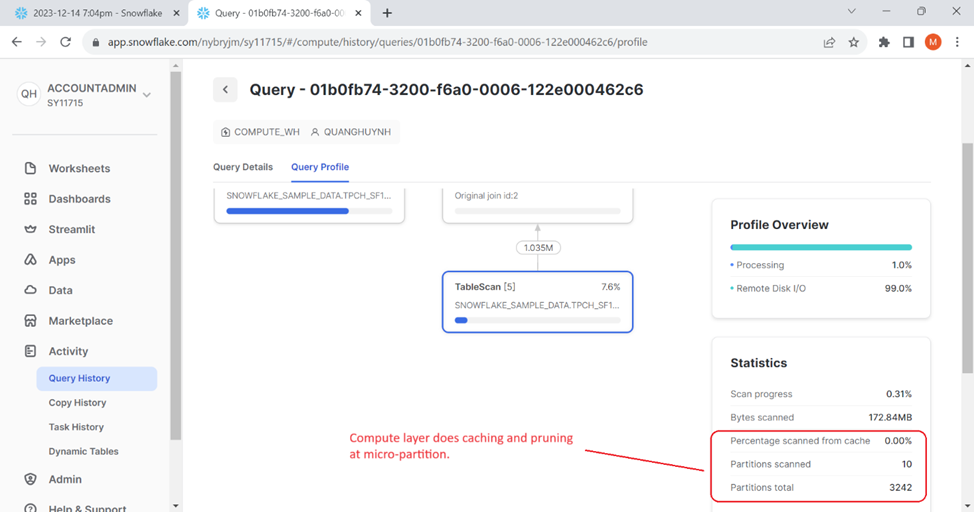This screenshot has height=512, width=974.
Task: Open the Dashboards section
Action: [79, 199]
